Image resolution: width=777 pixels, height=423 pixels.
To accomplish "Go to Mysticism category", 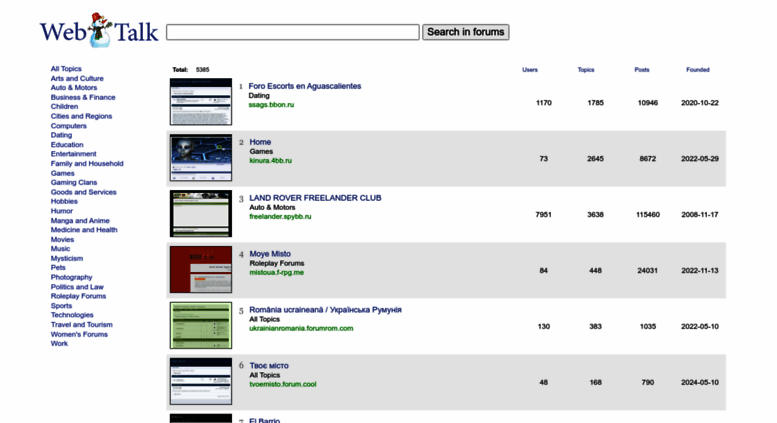I will (66, 259).
